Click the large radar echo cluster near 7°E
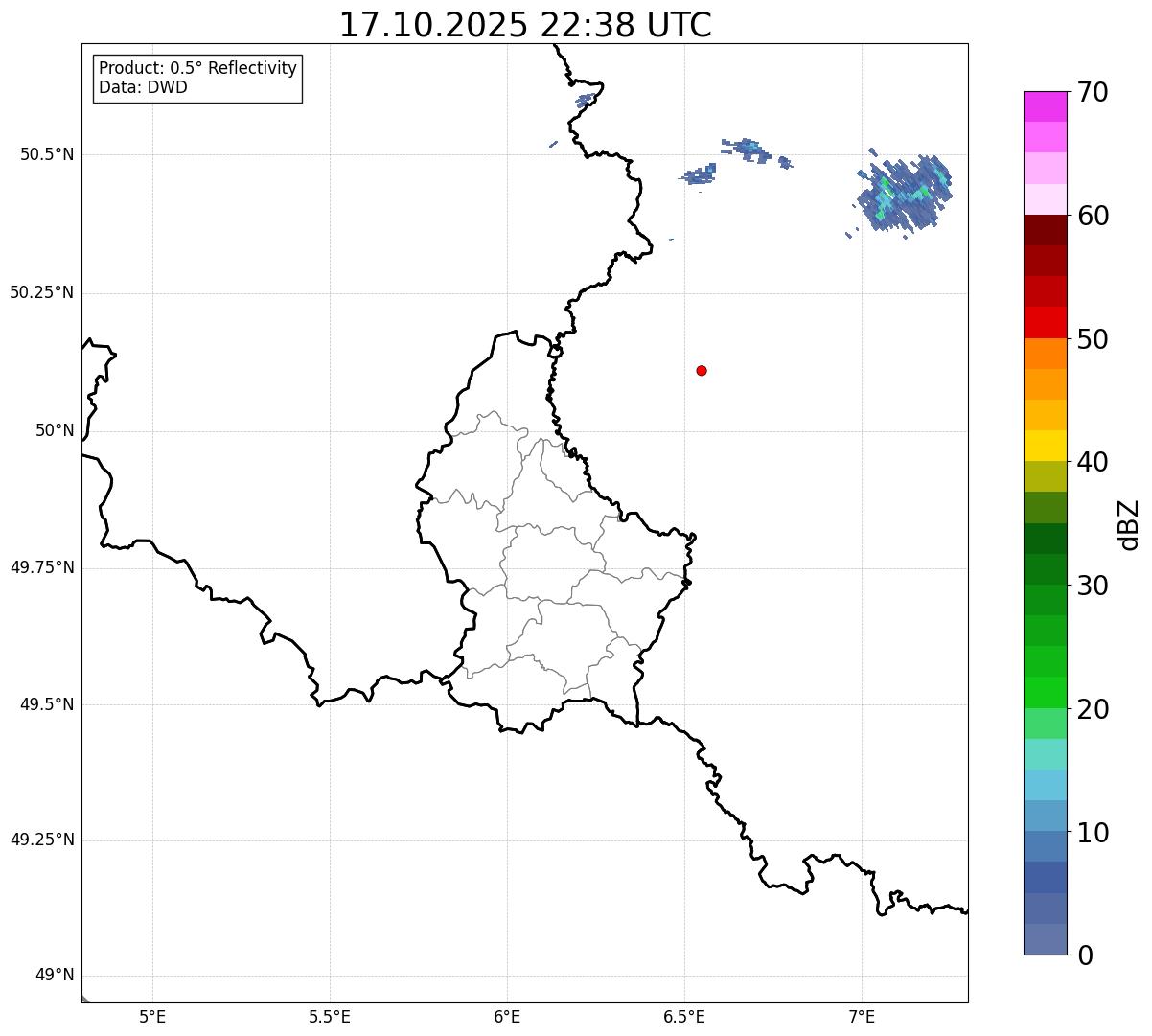Image resolution: width=1152 pixels, height=1036 pixels. coord(903,192)
